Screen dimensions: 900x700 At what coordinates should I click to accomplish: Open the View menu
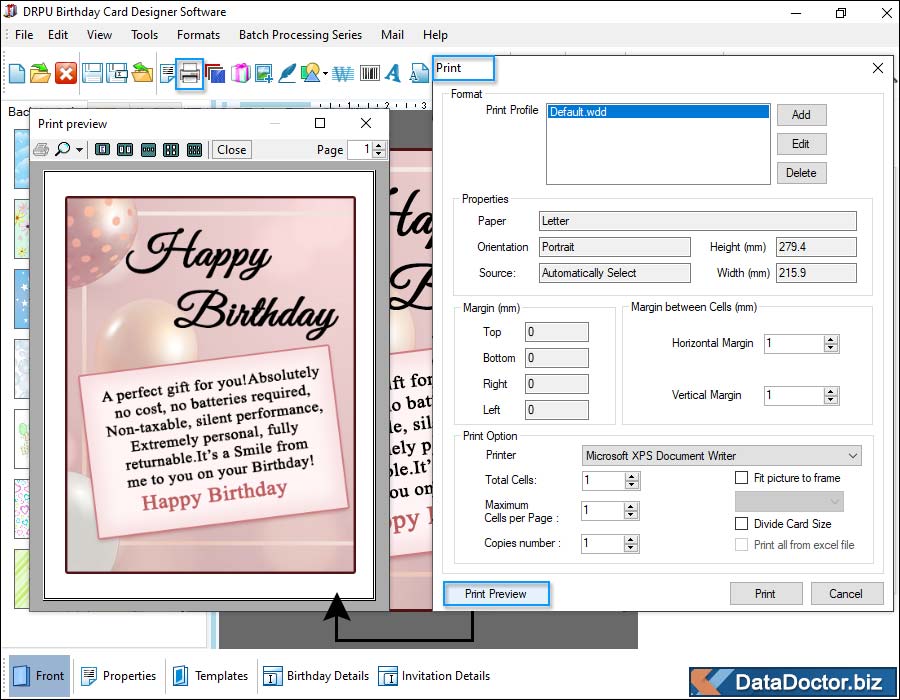click(99, 35)
